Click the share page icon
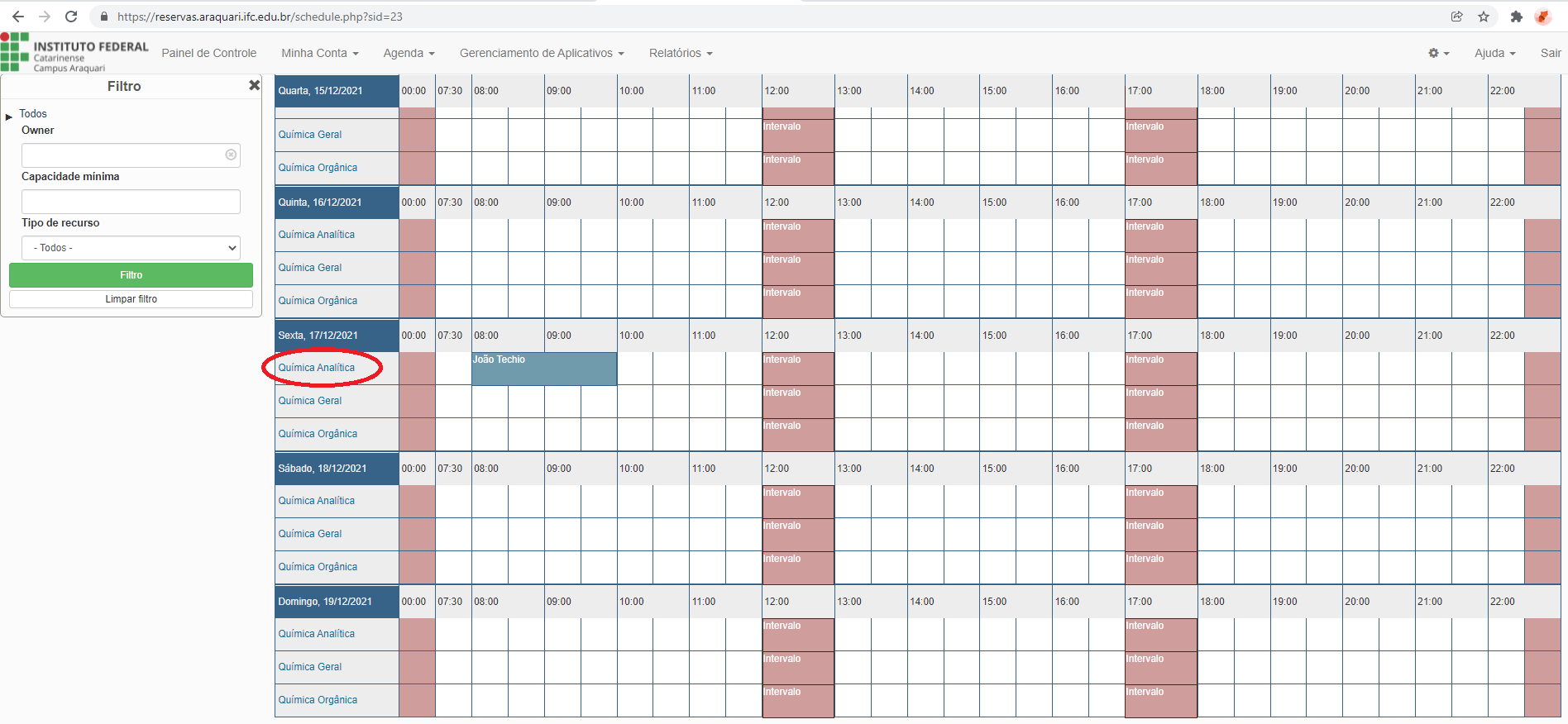This screenshot has width=1568, height=724. pyautogui.click(x=1457, y=17)
